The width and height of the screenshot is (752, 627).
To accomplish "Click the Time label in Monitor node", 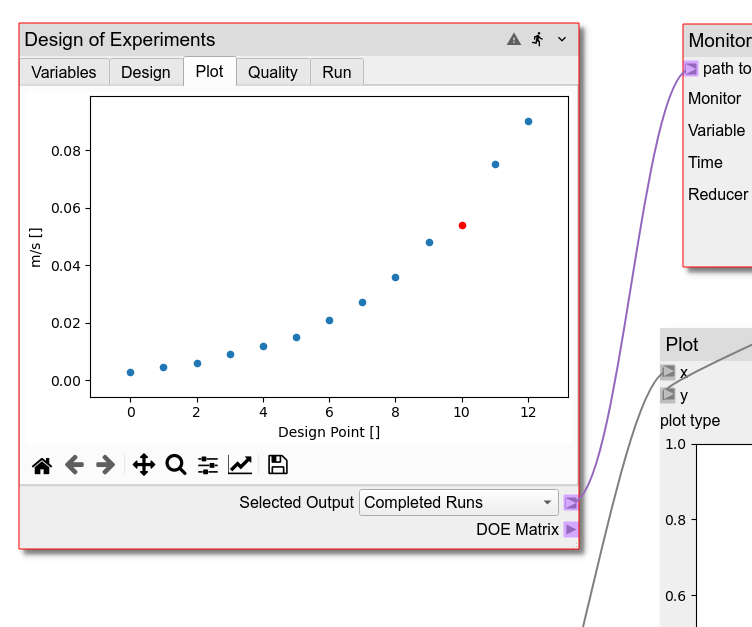I will (x=705, y=163).
